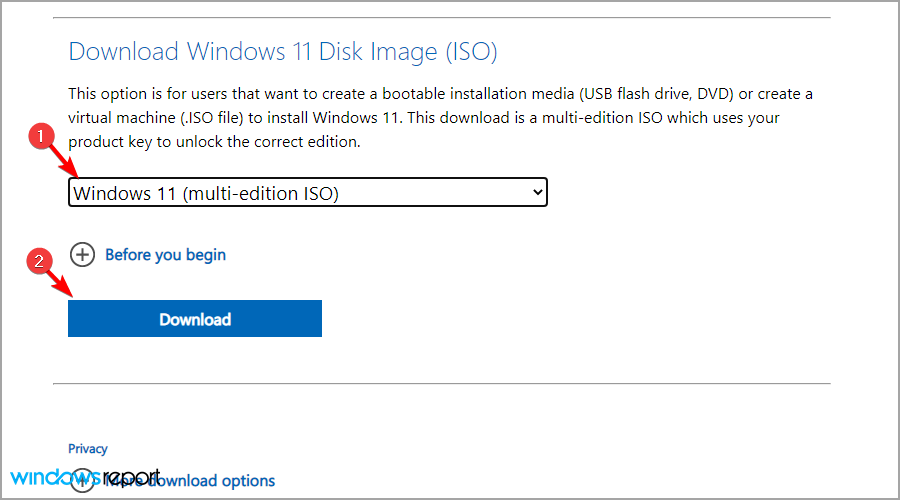This screenshot has height=500, width=900.
Task: Click the product key sentence in the description
Action: point(214,142)
